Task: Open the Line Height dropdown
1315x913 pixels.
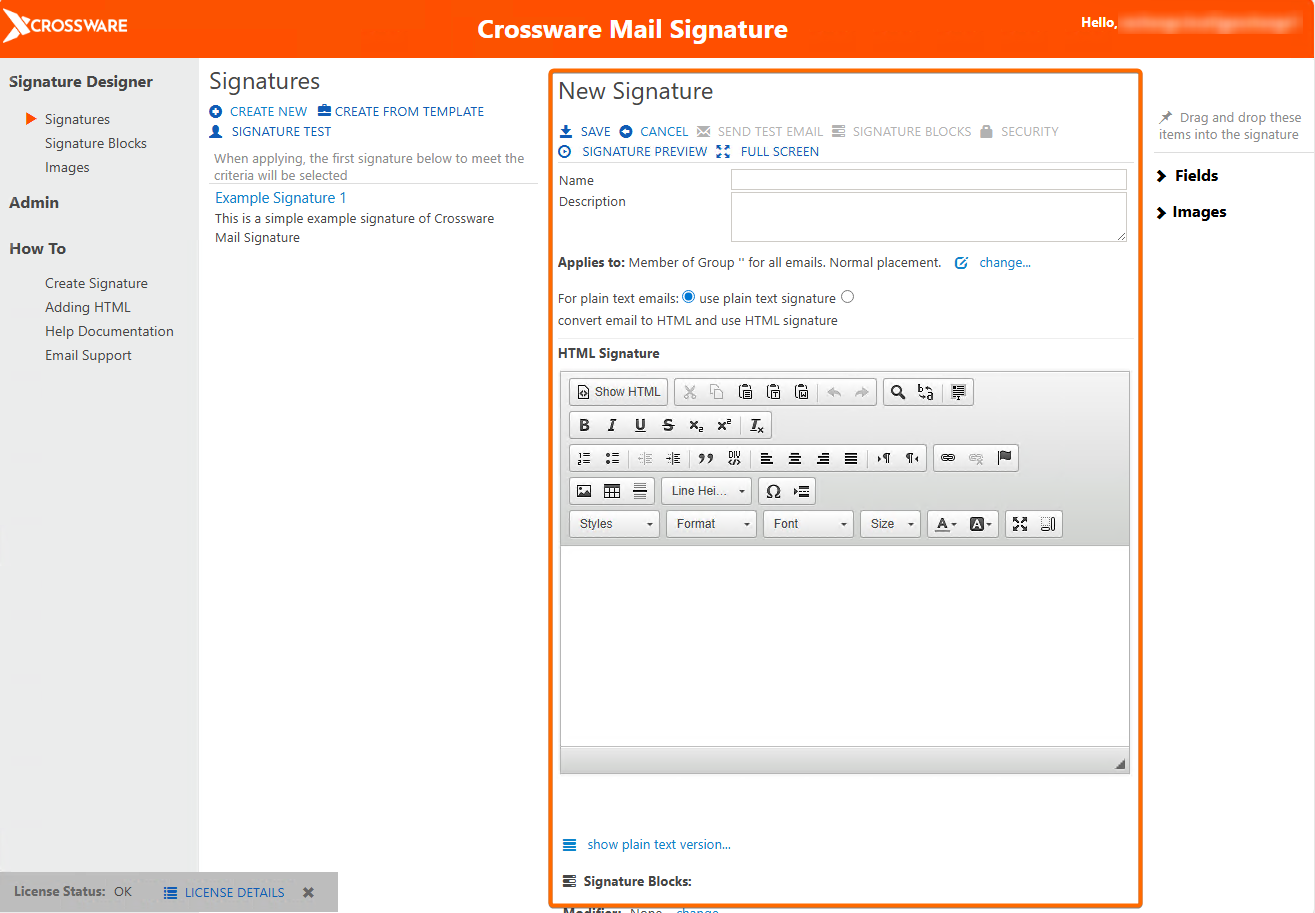Action: [x=707, y=491]
